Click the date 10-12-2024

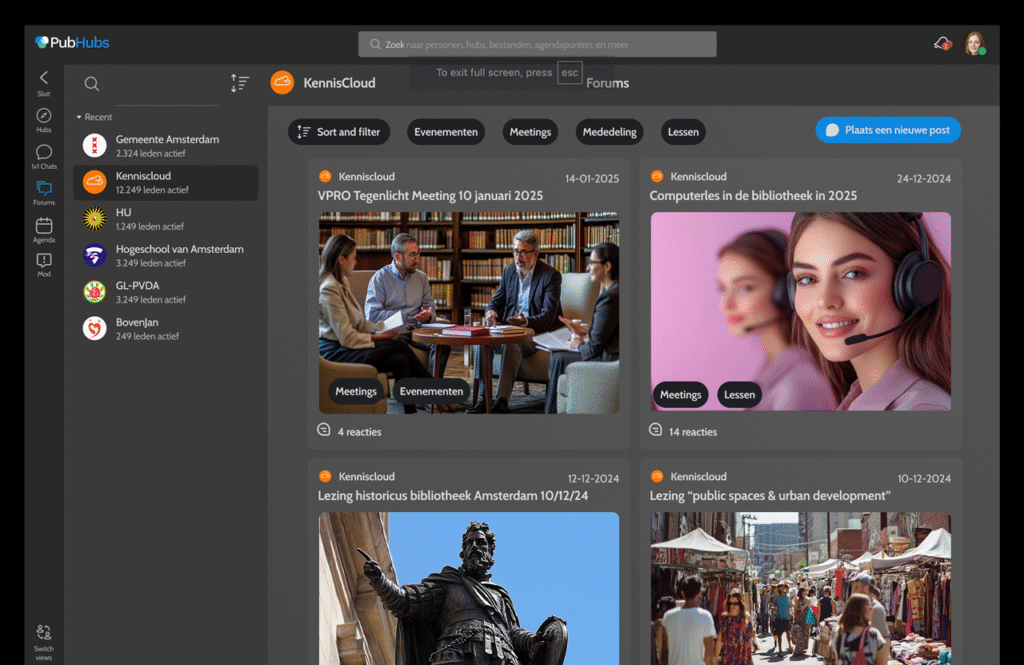pos(924,478)
